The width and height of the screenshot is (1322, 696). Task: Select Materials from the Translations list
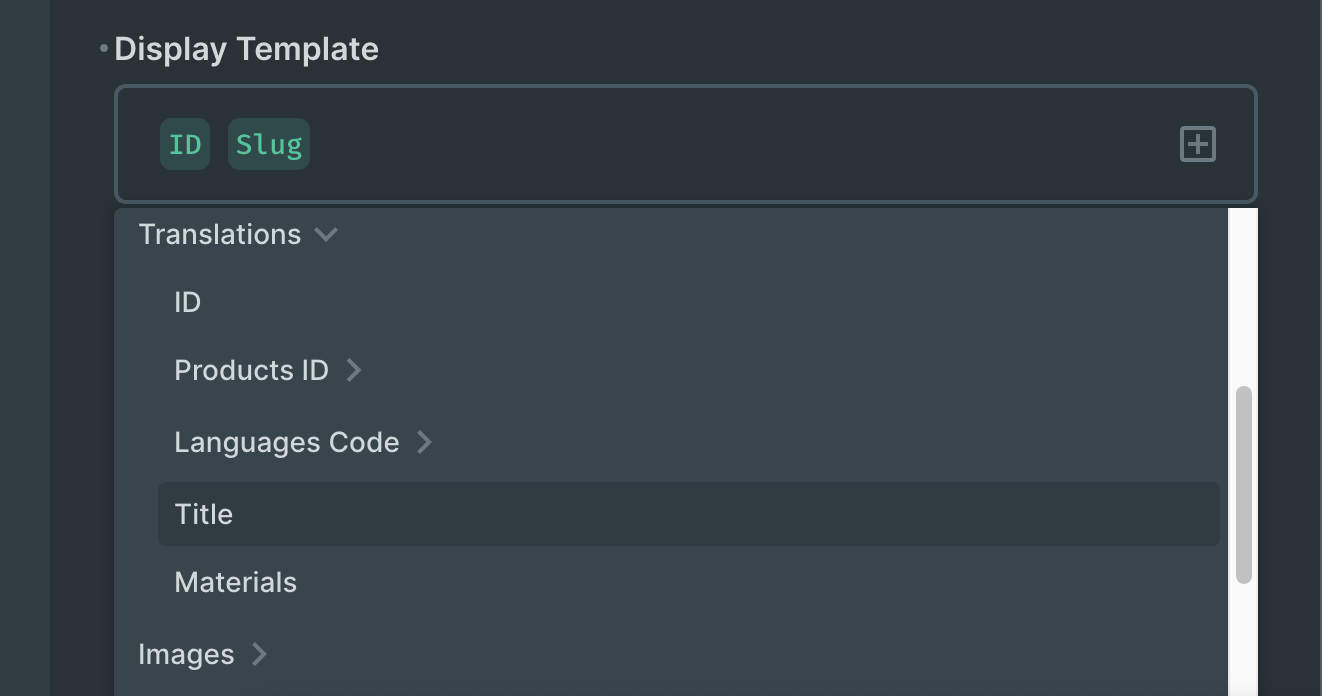click(x=235, y=582)
